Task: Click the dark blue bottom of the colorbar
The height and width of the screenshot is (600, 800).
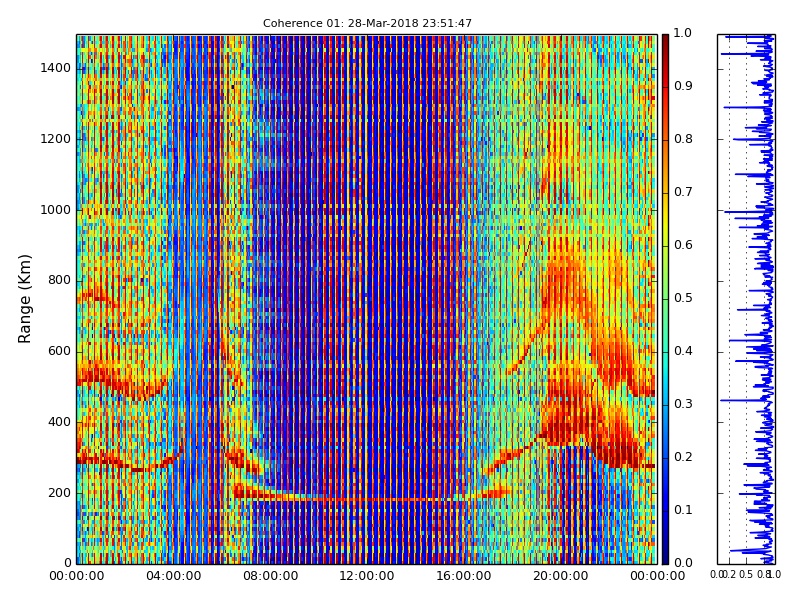Action: coord(665,556)
